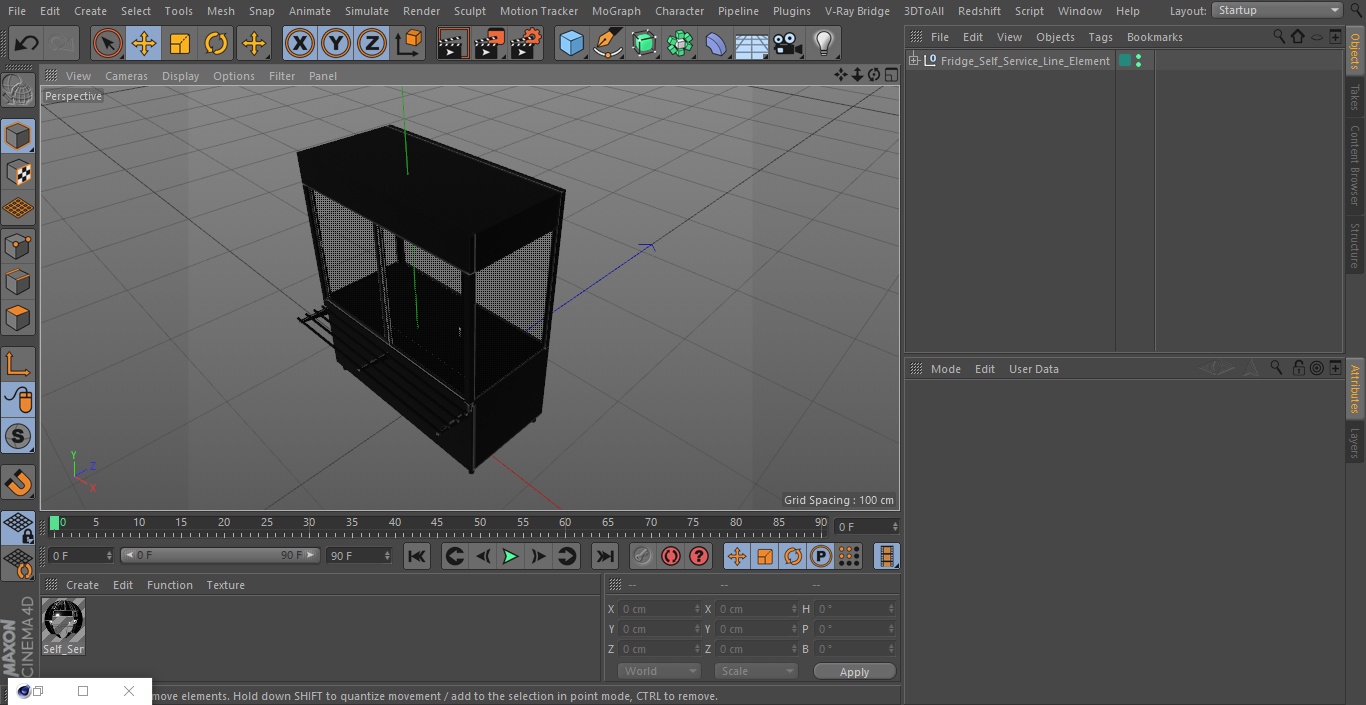Toggle record active objects button
Image resolution: width=1366 pixels, height=705 pixels.
(x=642, y=557)
